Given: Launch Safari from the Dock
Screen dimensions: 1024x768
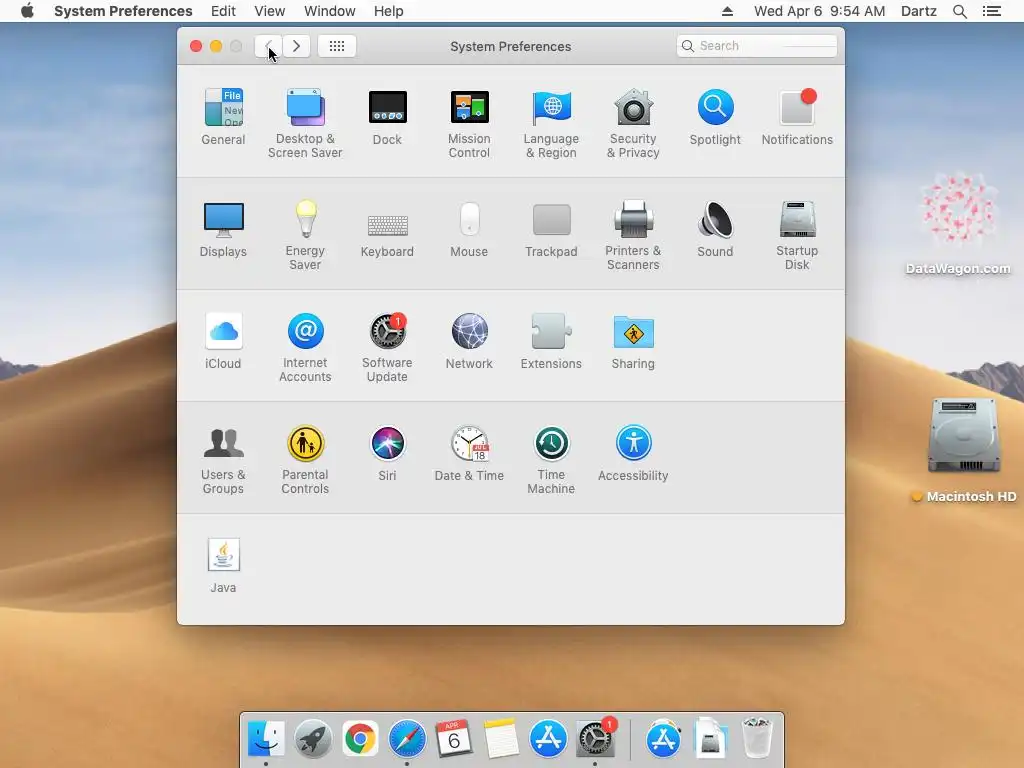Looking at the screenshot, I should click(407, 739).
